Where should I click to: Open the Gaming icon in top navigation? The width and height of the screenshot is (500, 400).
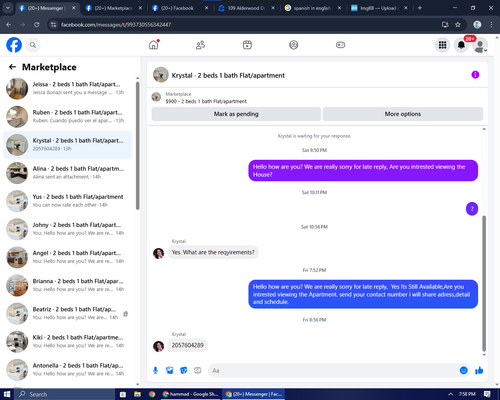(x=340, y=45)
